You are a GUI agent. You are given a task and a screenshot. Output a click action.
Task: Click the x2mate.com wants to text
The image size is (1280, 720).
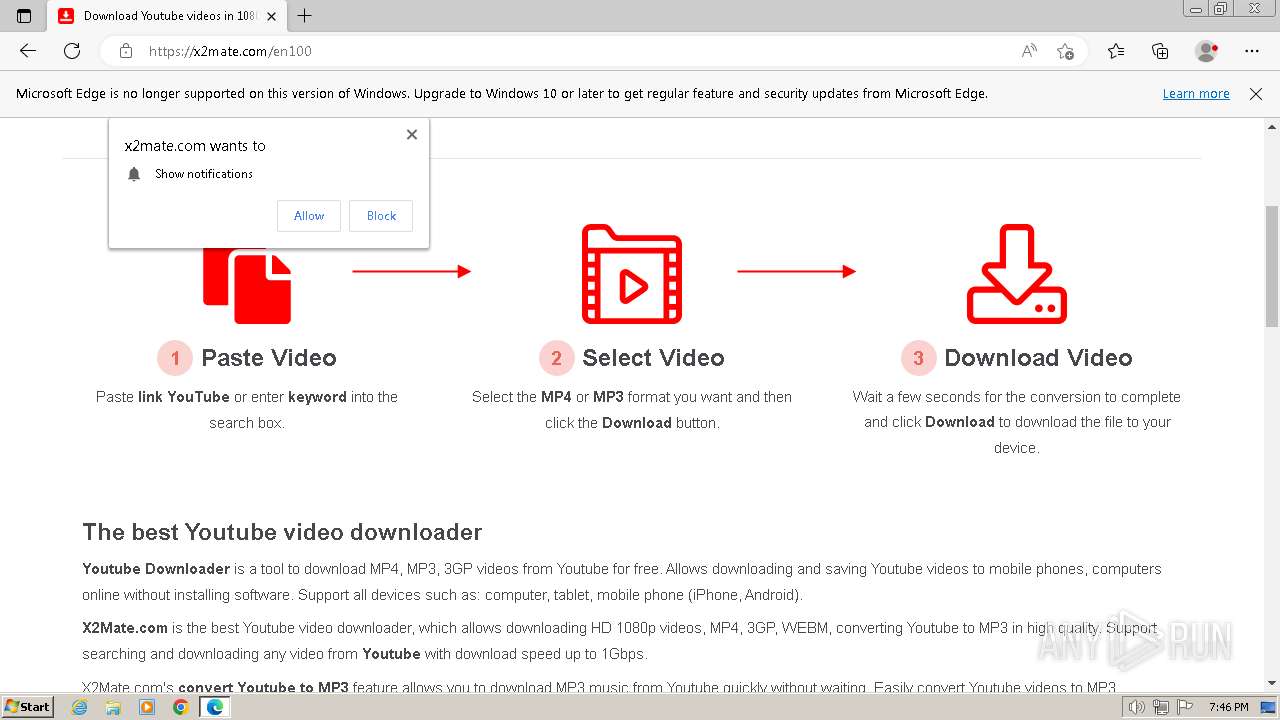coord(195,146)
